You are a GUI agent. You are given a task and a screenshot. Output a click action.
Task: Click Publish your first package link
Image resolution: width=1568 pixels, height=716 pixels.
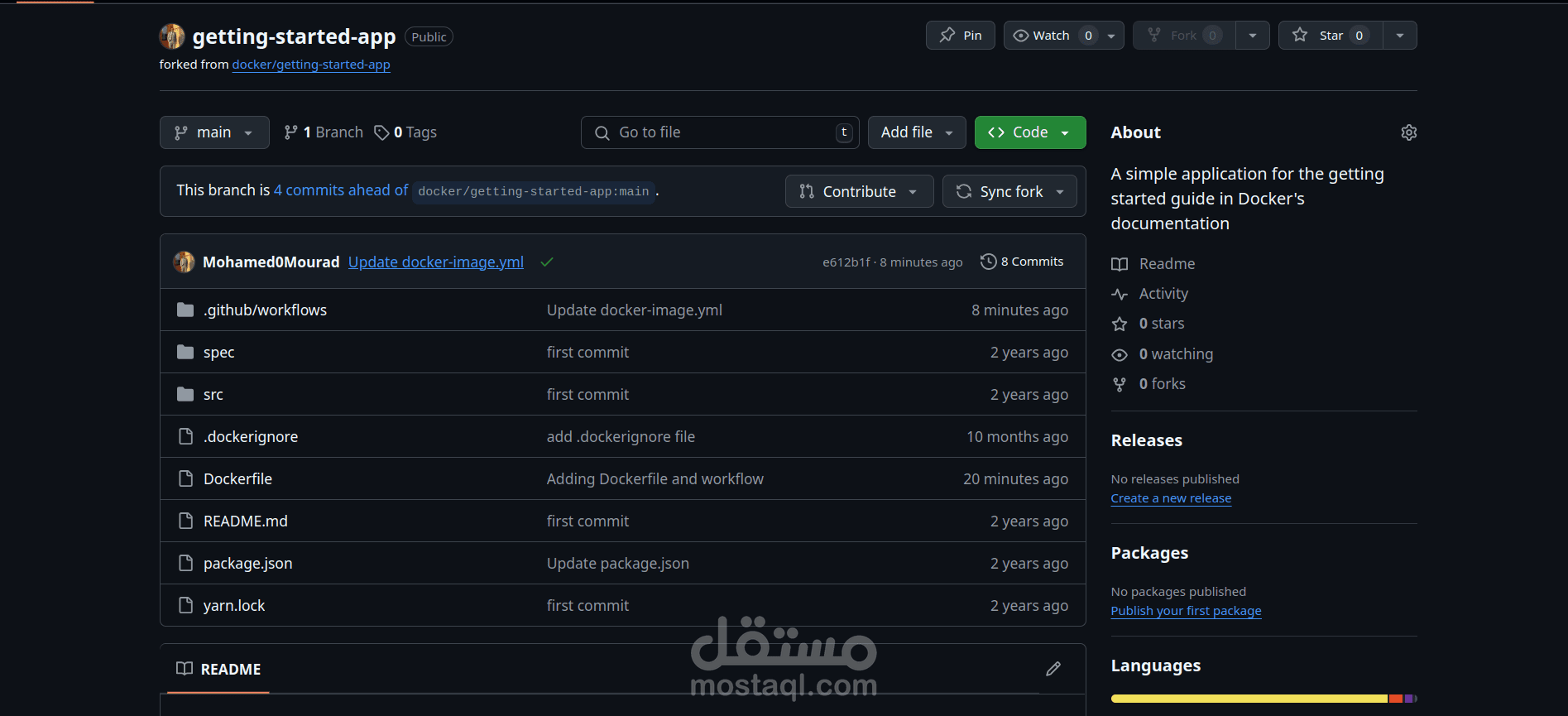pos(1186,611)
